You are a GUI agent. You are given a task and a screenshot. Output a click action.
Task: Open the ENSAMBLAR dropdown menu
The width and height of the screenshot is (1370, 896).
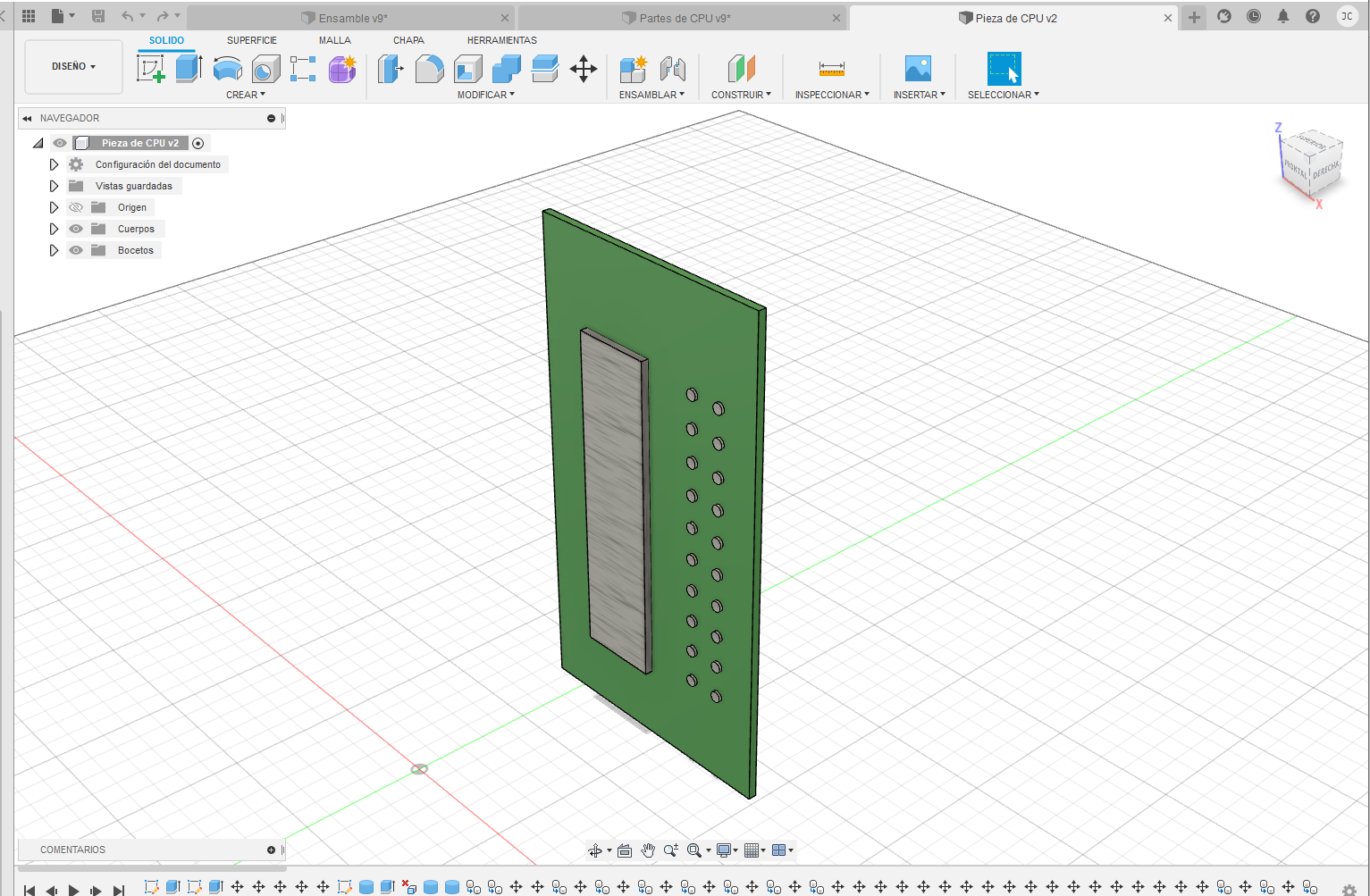click(652, 95)
